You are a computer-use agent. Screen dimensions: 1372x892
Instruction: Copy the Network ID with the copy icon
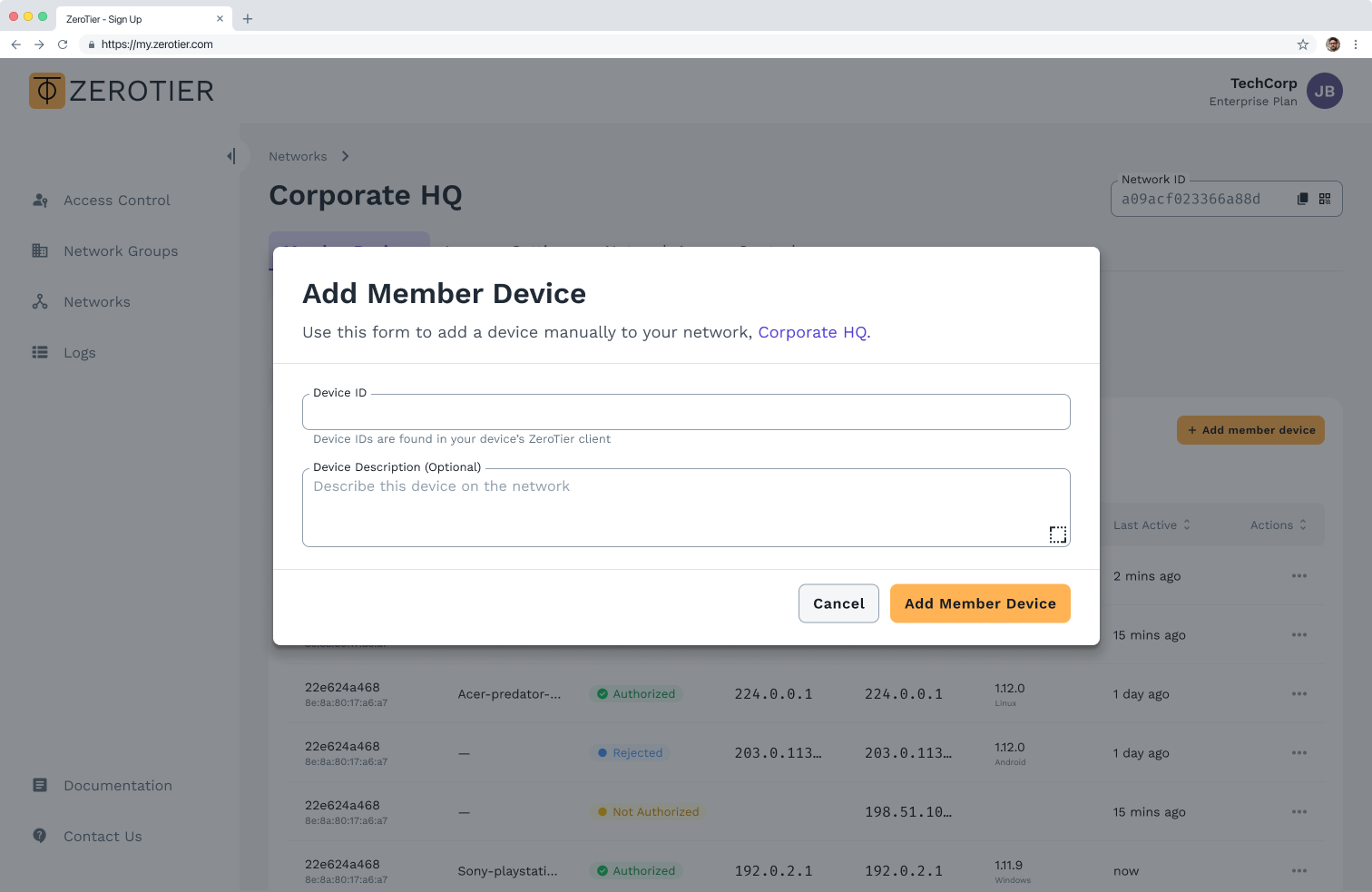(x=1303, y=199)
